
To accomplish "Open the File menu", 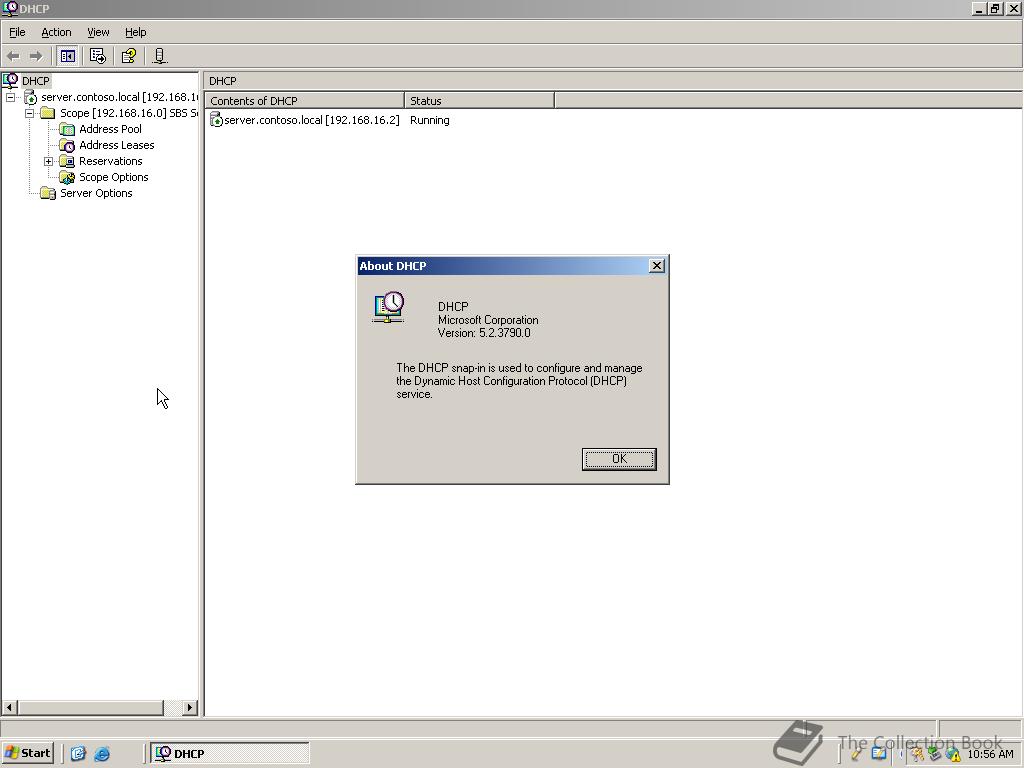I will [17, 32].
